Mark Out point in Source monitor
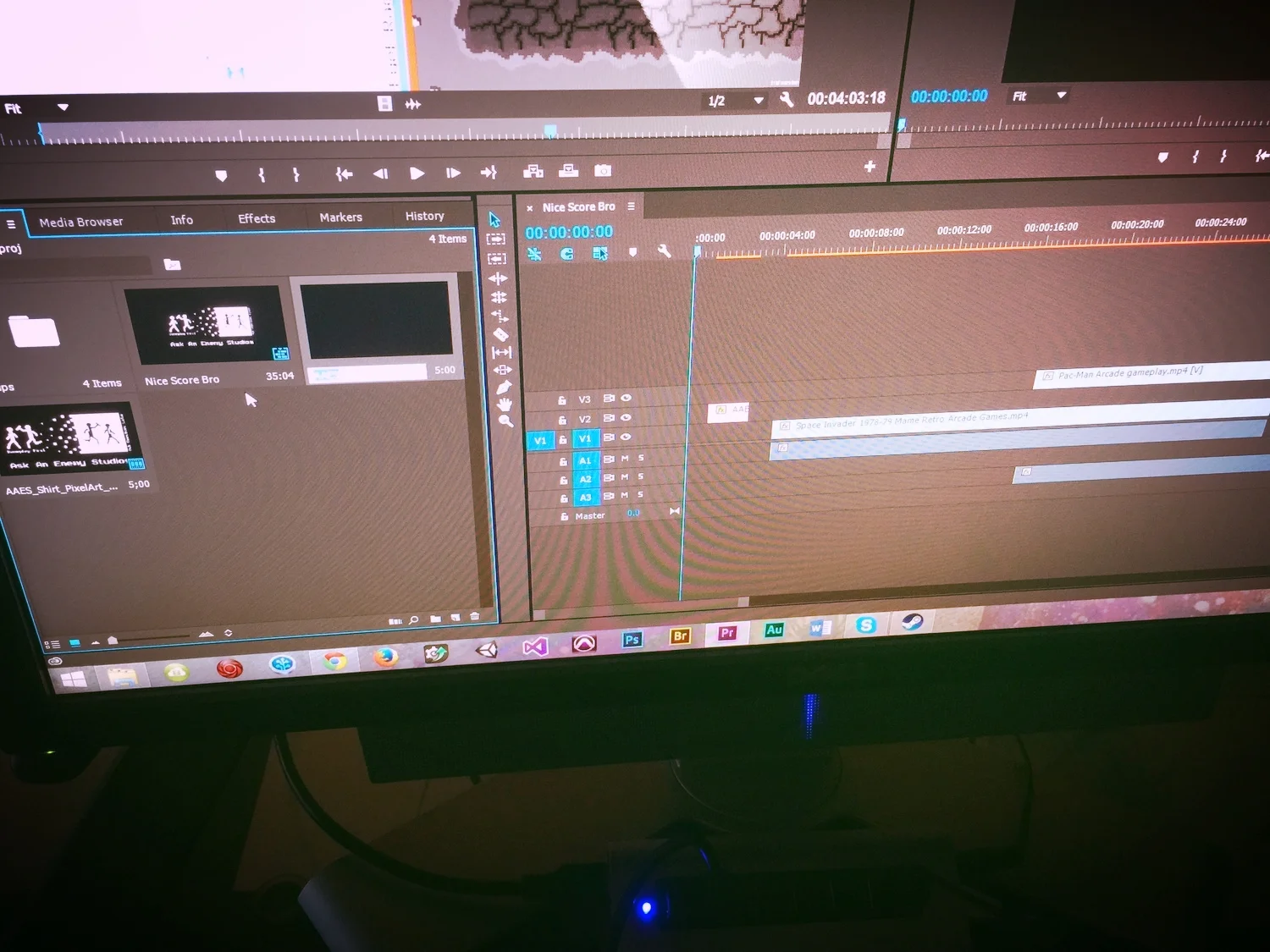Image resolution: width=1270 pixels, height=952 pixels. coord(295,174)
